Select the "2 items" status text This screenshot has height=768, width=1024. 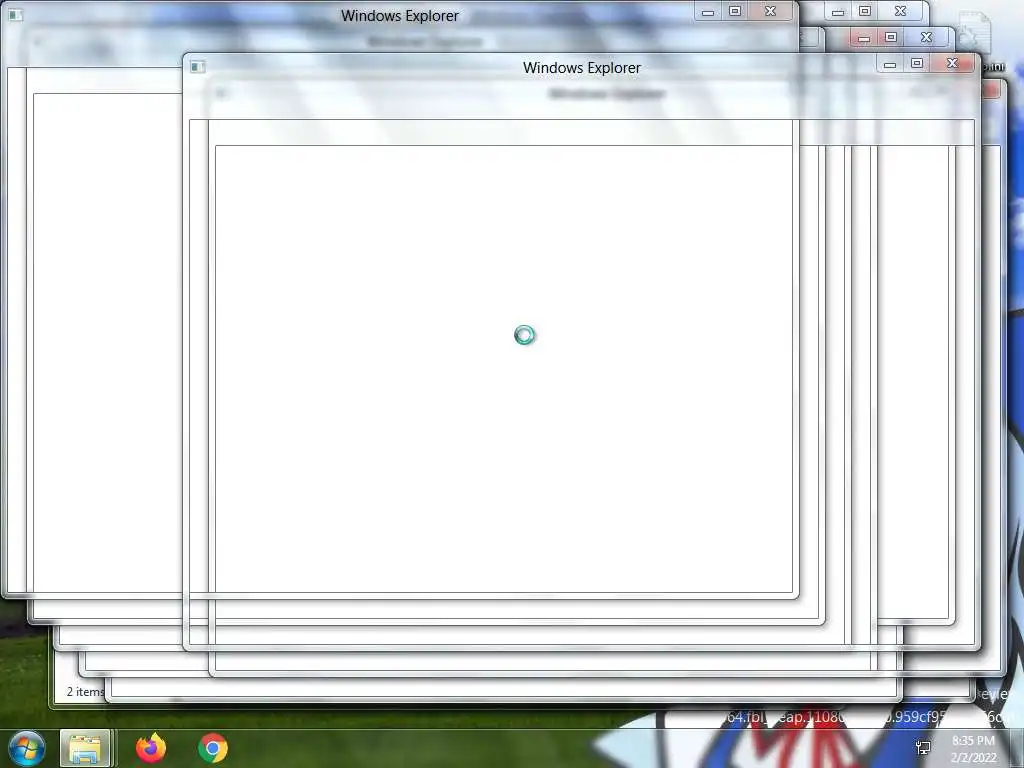coord(85,691)
